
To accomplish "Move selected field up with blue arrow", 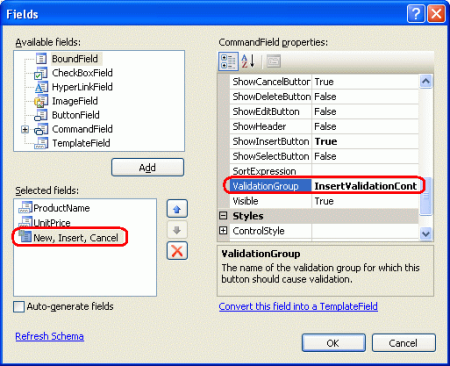I will click(x=177, y=209).
